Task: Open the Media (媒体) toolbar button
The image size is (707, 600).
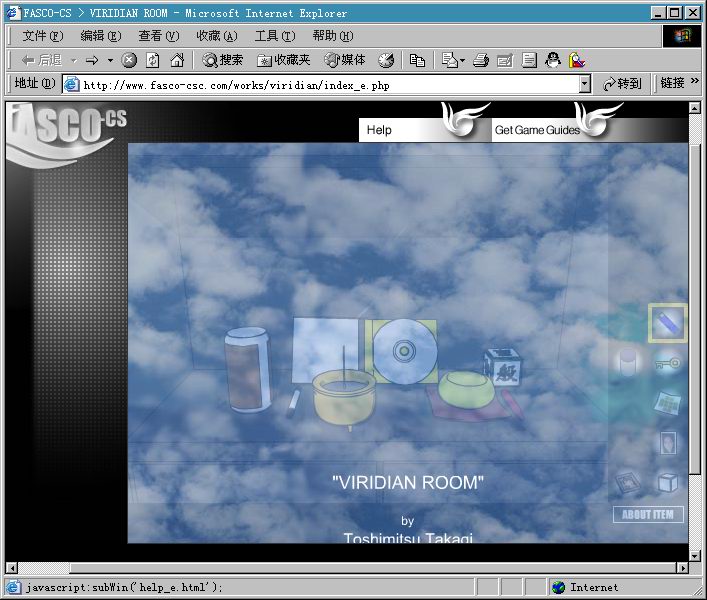Action: coord(344,60)
